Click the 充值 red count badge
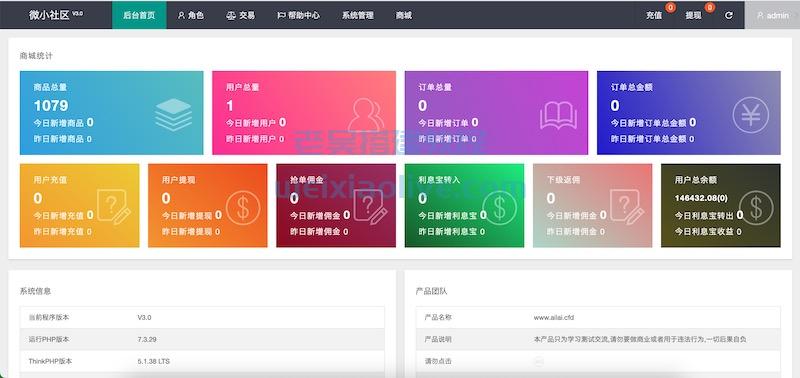This screenshot has height=378, width=800. click(x=670, y=7)
